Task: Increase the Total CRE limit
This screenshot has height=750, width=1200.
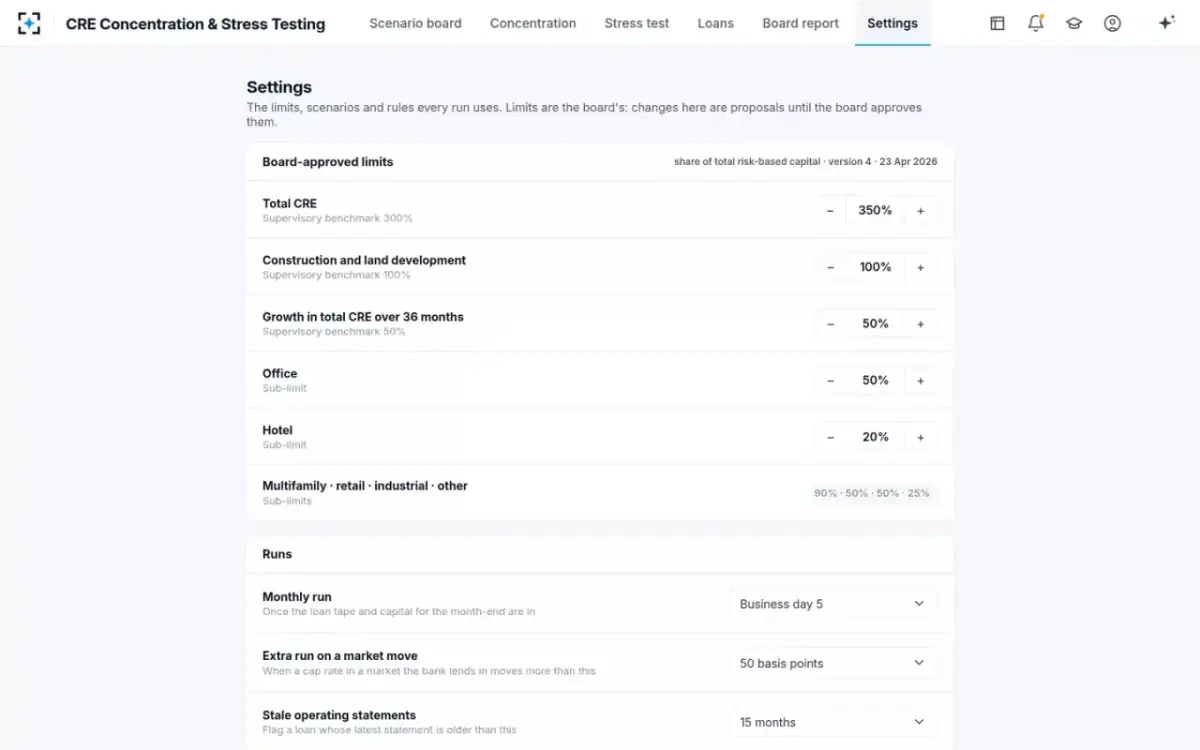Action: (x=921, y=211)
